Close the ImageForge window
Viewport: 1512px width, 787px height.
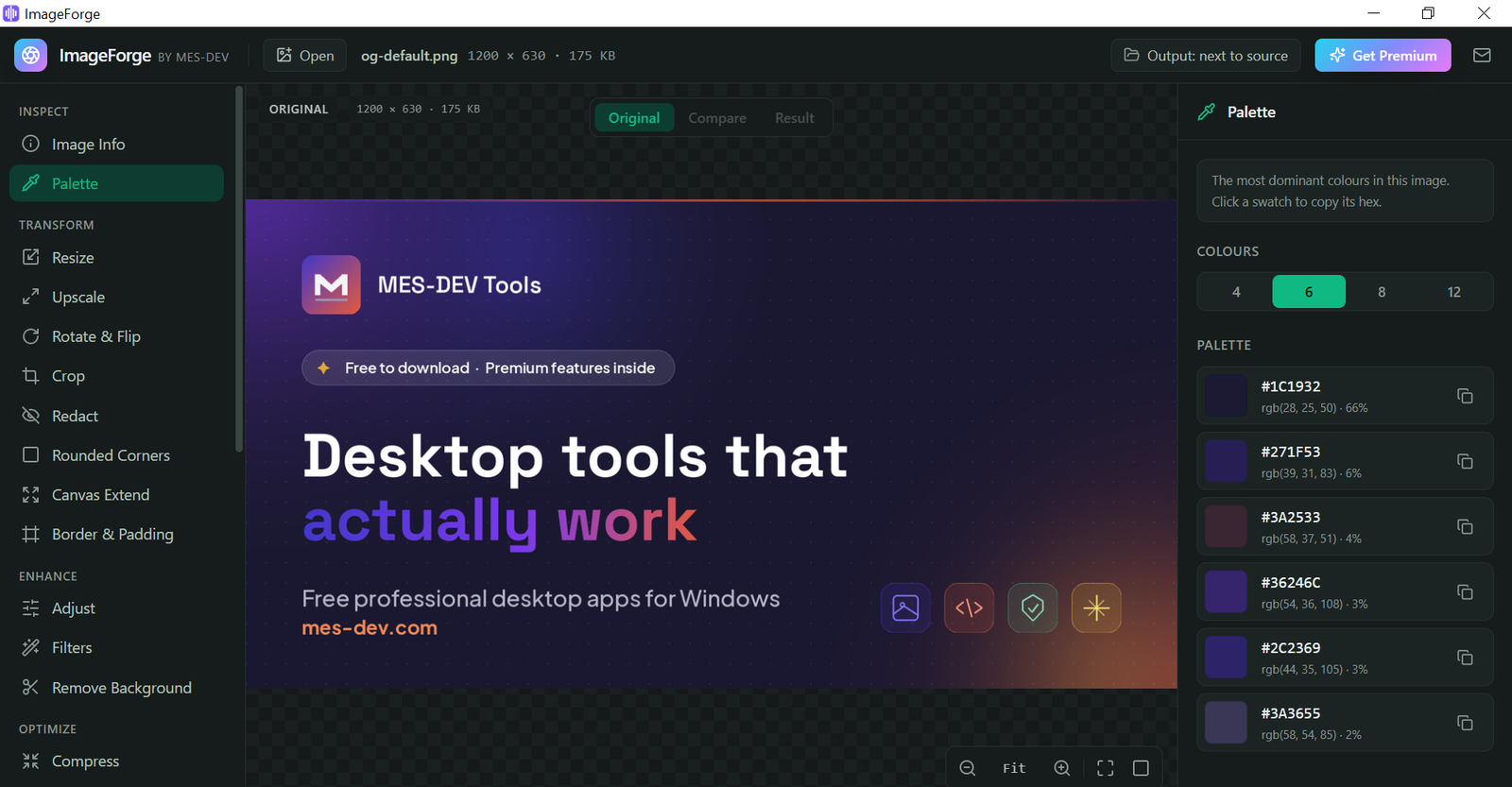click(1484, 13)
